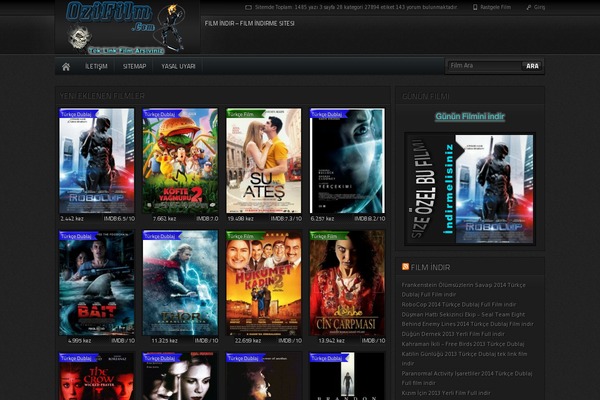The height and width of the screenshot is (400, 600).
Task: Click the 13.942 kez view count
Action: click(x=331, y=341)
